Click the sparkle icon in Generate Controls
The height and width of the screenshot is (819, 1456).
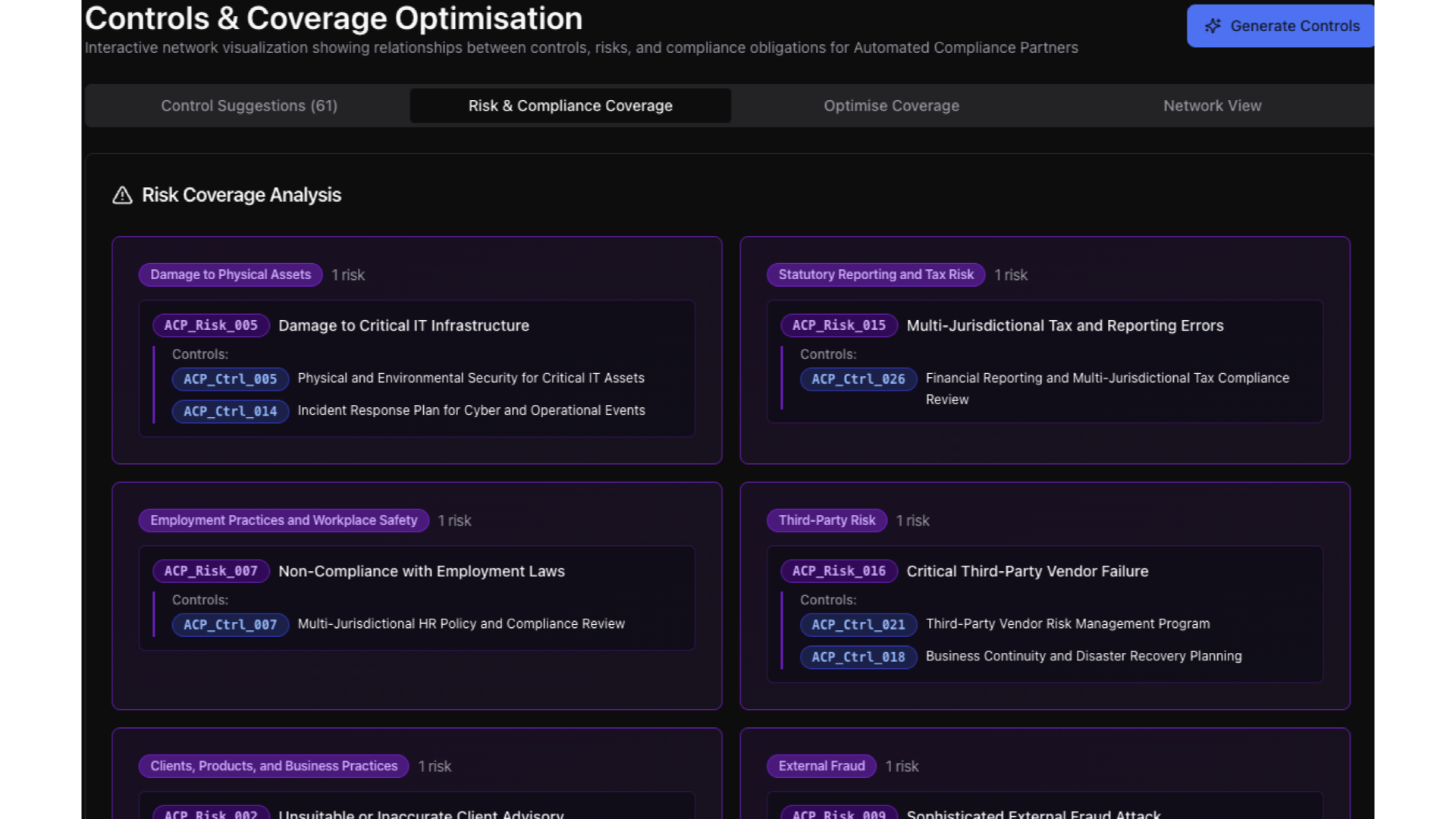(1213, 26)
